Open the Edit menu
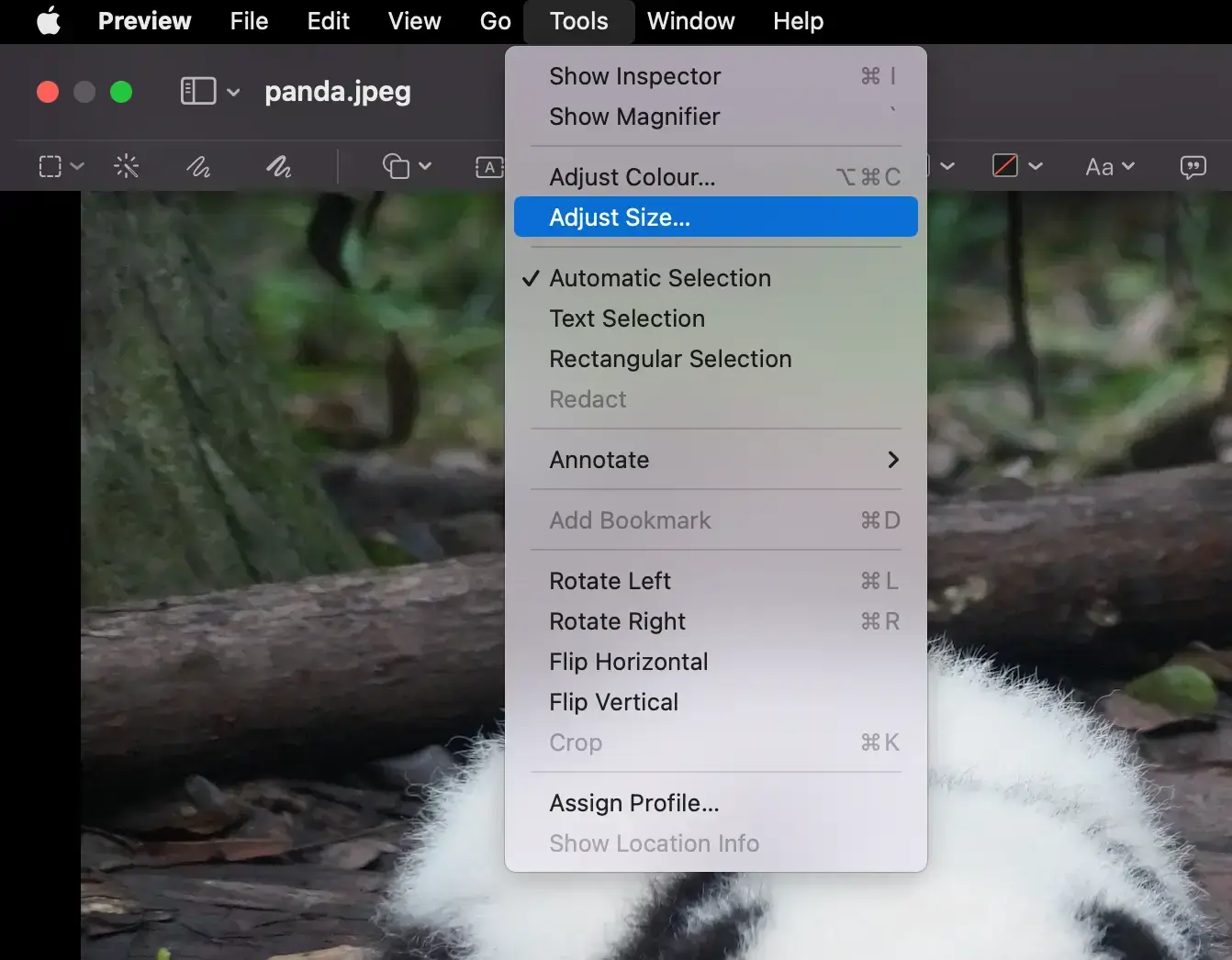This screenshot has width=1232, height=960. click(328, 21)
